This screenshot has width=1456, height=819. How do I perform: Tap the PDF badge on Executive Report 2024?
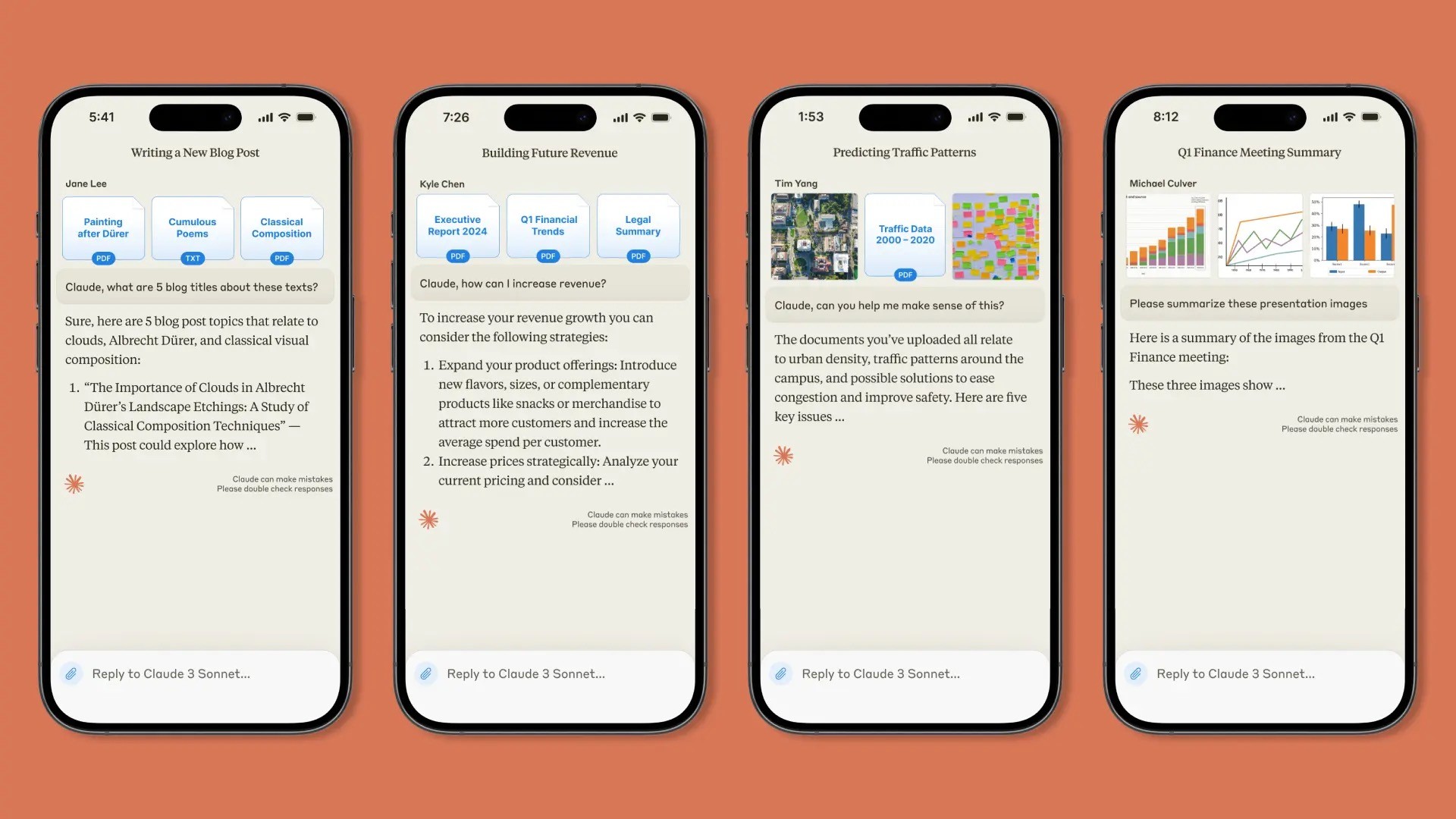[x=458, y=257]
